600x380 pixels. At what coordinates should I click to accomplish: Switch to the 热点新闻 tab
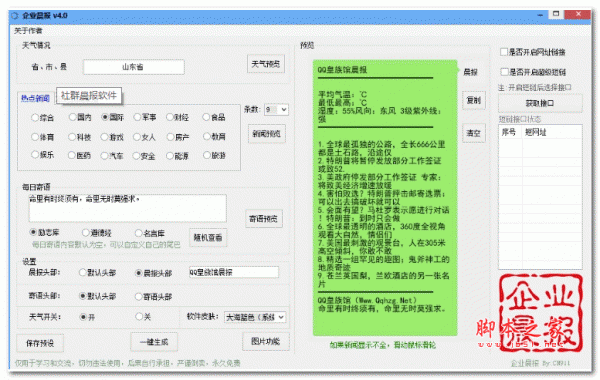point(35,98)
